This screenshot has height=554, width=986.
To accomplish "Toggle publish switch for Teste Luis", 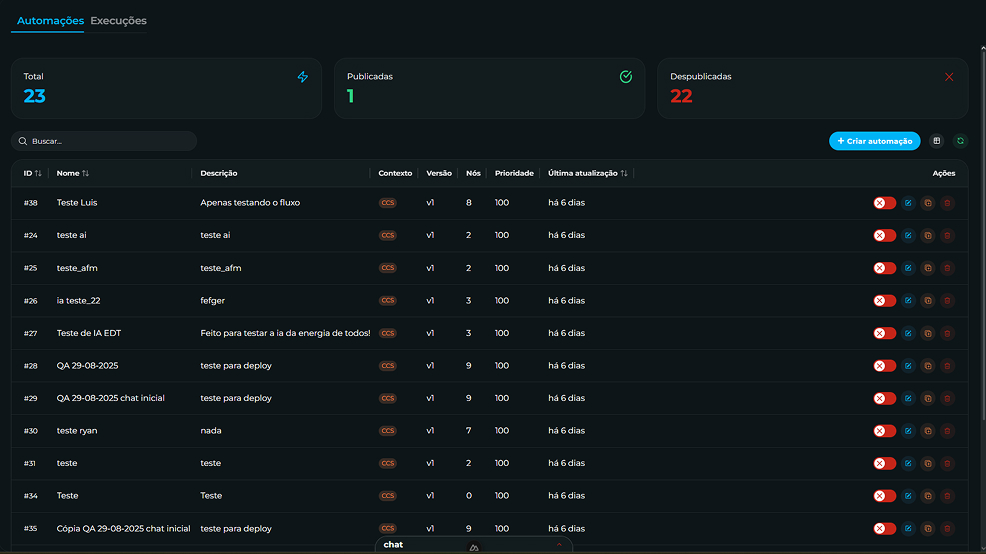I will [884, 203].
